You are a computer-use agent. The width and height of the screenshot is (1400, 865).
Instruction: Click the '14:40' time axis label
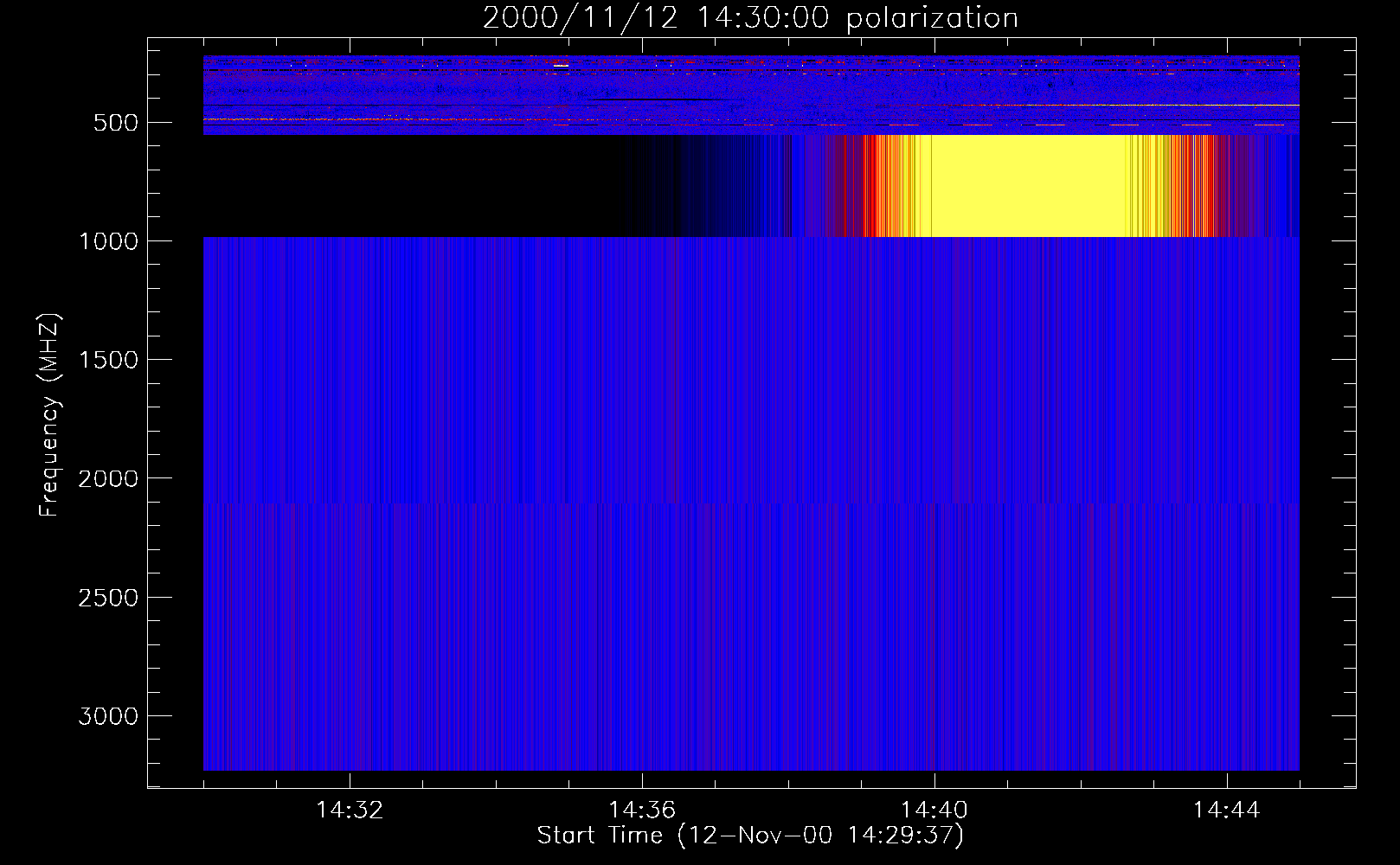pyautogui.click(x=934, y=811)
